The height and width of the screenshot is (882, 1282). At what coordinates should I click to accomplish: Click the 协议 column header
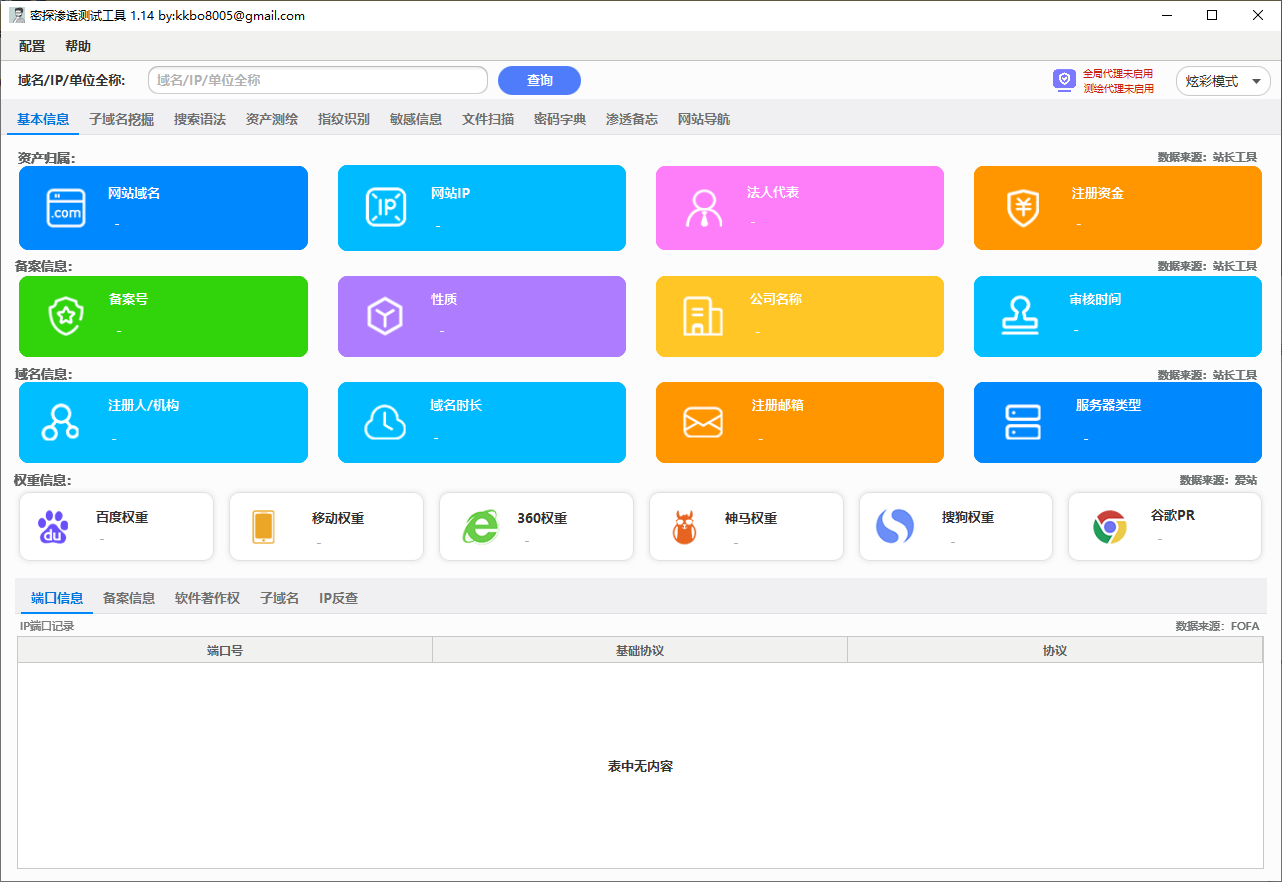pyautogui.click(x=1055, y=650)
